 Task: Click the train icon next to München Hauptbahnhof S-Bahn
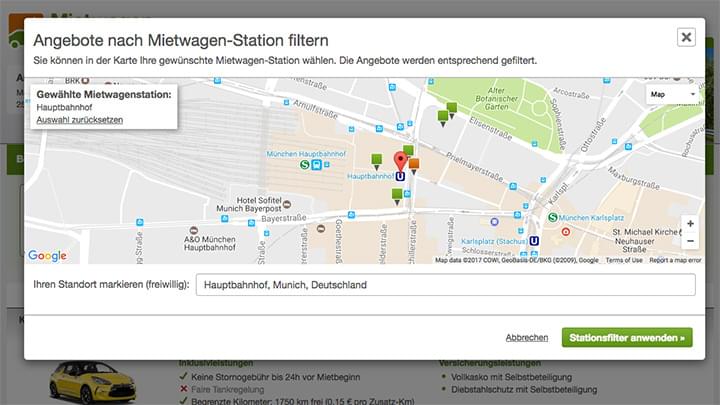pos(316,164)
